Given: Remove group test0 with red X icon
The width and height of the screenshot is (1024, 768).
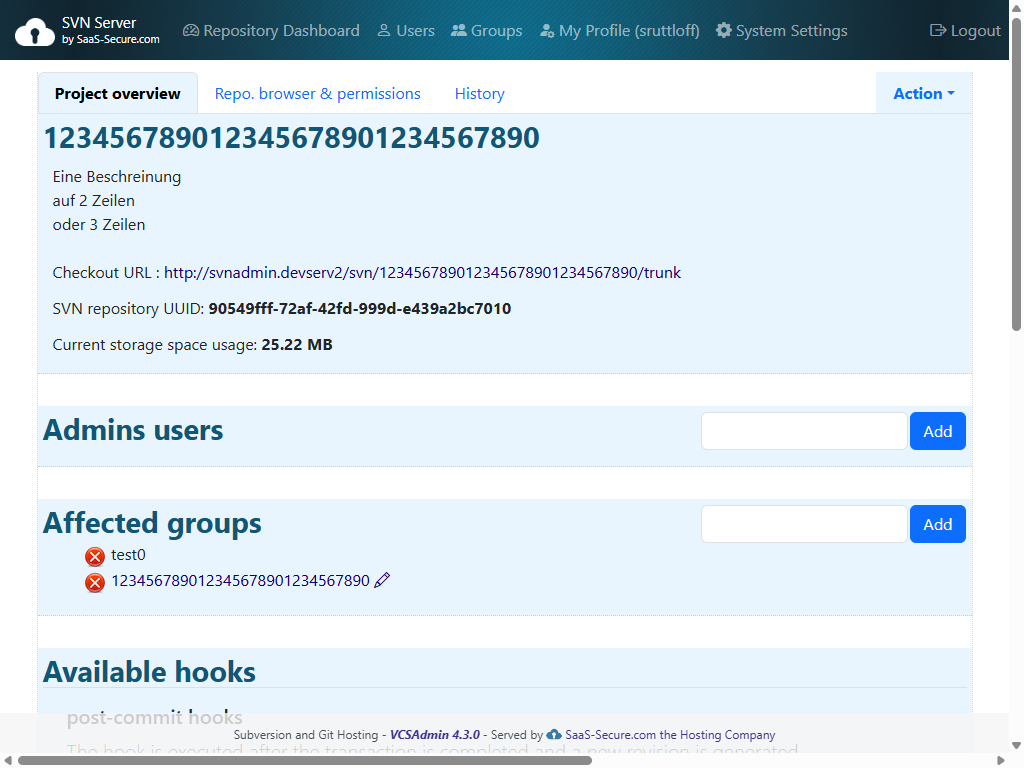Looking at the screenshot, I should [x=95, y=556].
